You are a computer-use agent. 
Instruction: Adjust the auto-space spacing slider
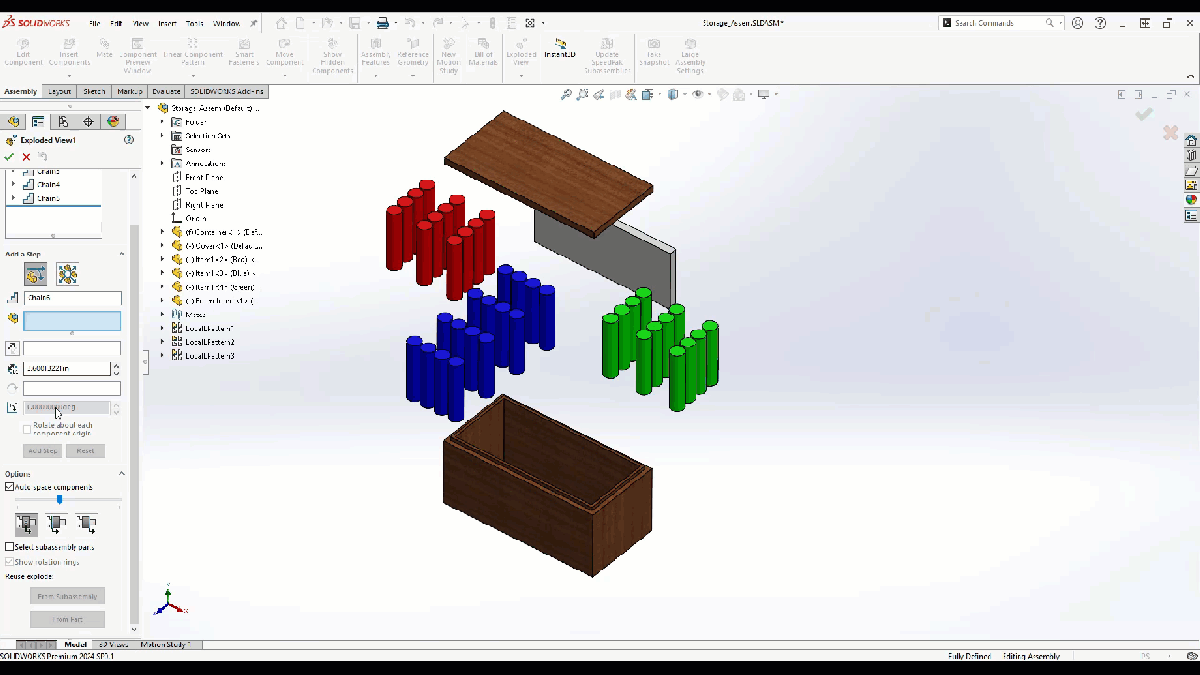[60, 499]
